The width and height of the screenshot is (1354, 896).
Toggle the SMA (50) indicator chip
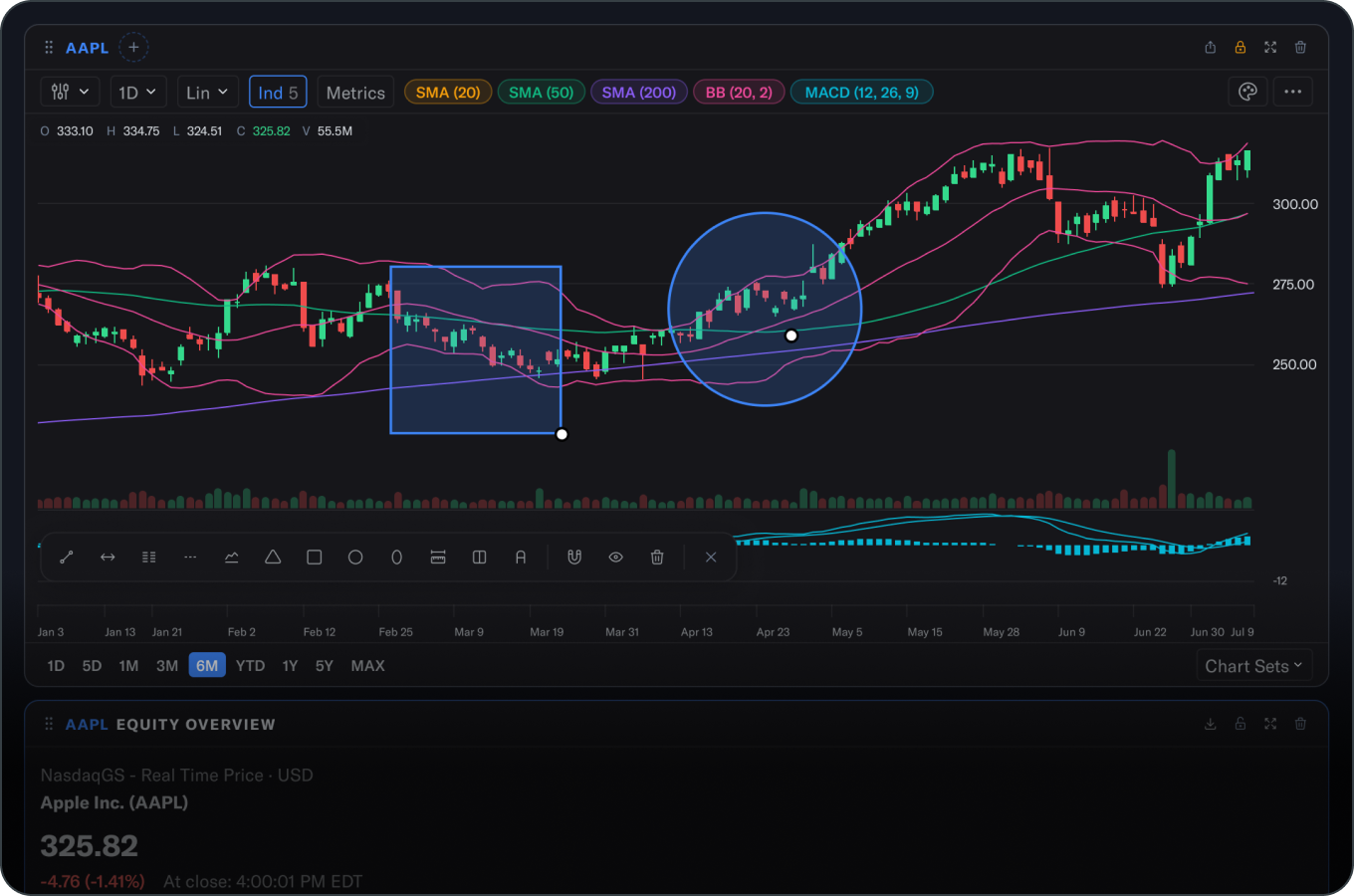pyautogui.click(x=542, y=93)
